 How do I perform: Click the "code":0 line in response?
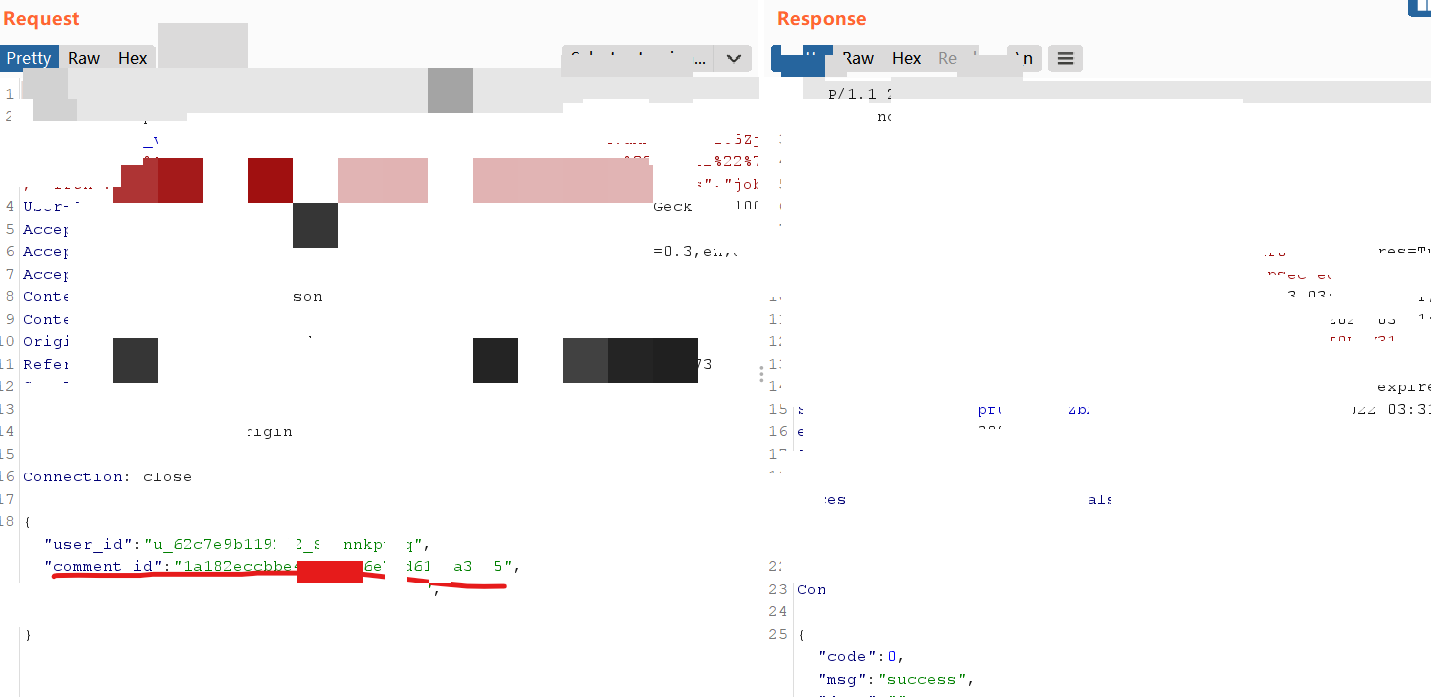pos(861,656)
